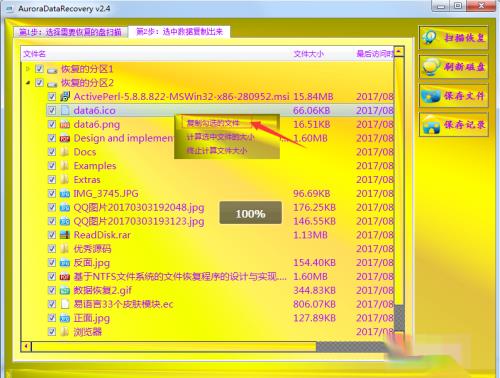The width and height of the screenshot is (500, 378).
Task: Click the folder icon of 浏览器
Action: [65, 332]
